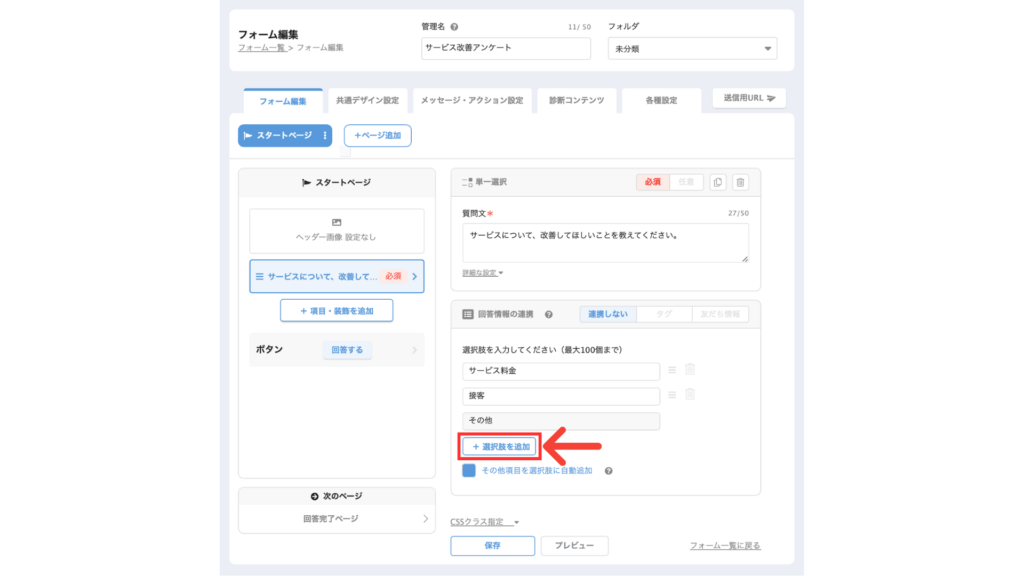The height and width of the screenshot is (576, 1024).
Task: Open the メッセージ・アクション設定 tab
Action: coord(471,101)
